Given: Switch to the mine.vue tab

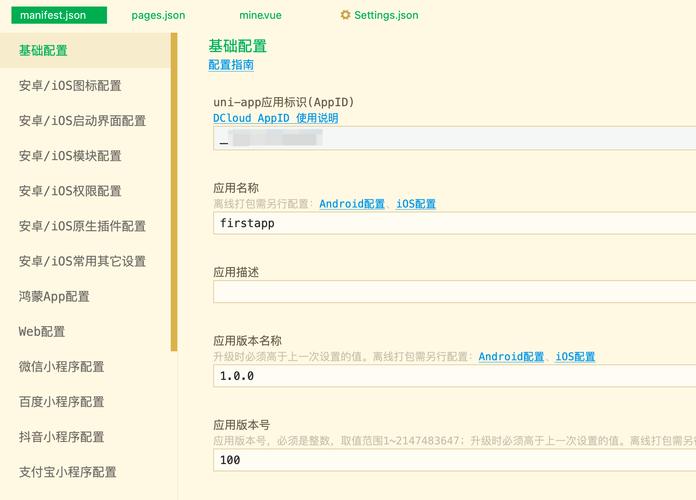Looking at the screenshot, I should click(260, 16).
